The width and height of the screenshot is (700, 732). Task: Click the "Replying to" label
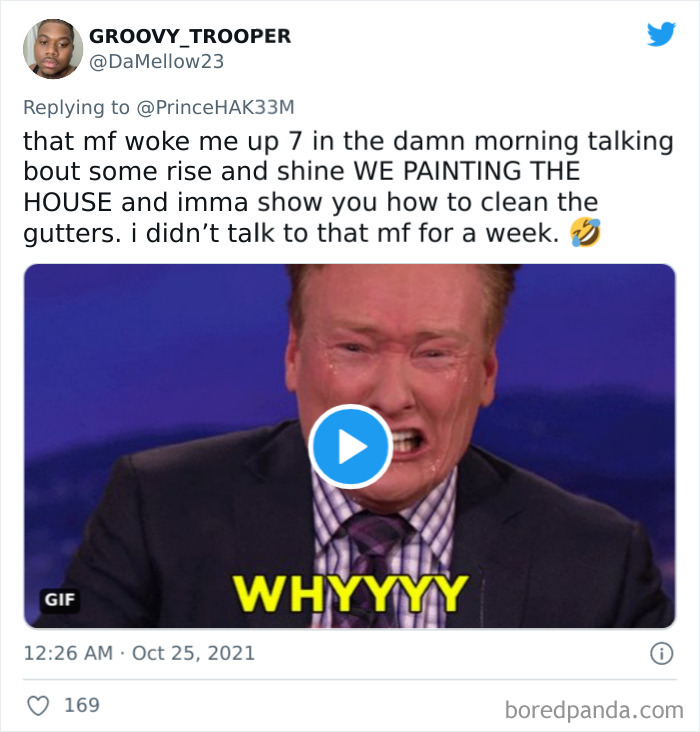76,107
